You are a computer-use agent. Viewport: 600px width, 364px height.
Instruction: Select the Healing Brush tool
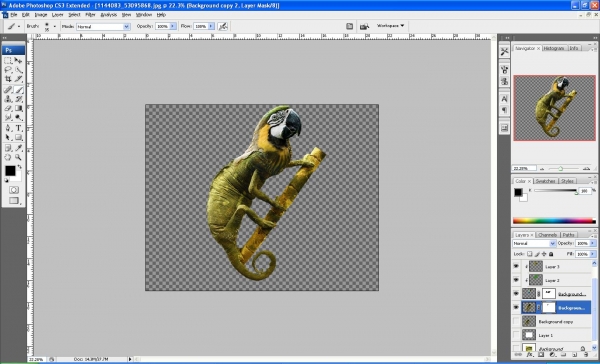pyautogui.click(x=8, y=90)
